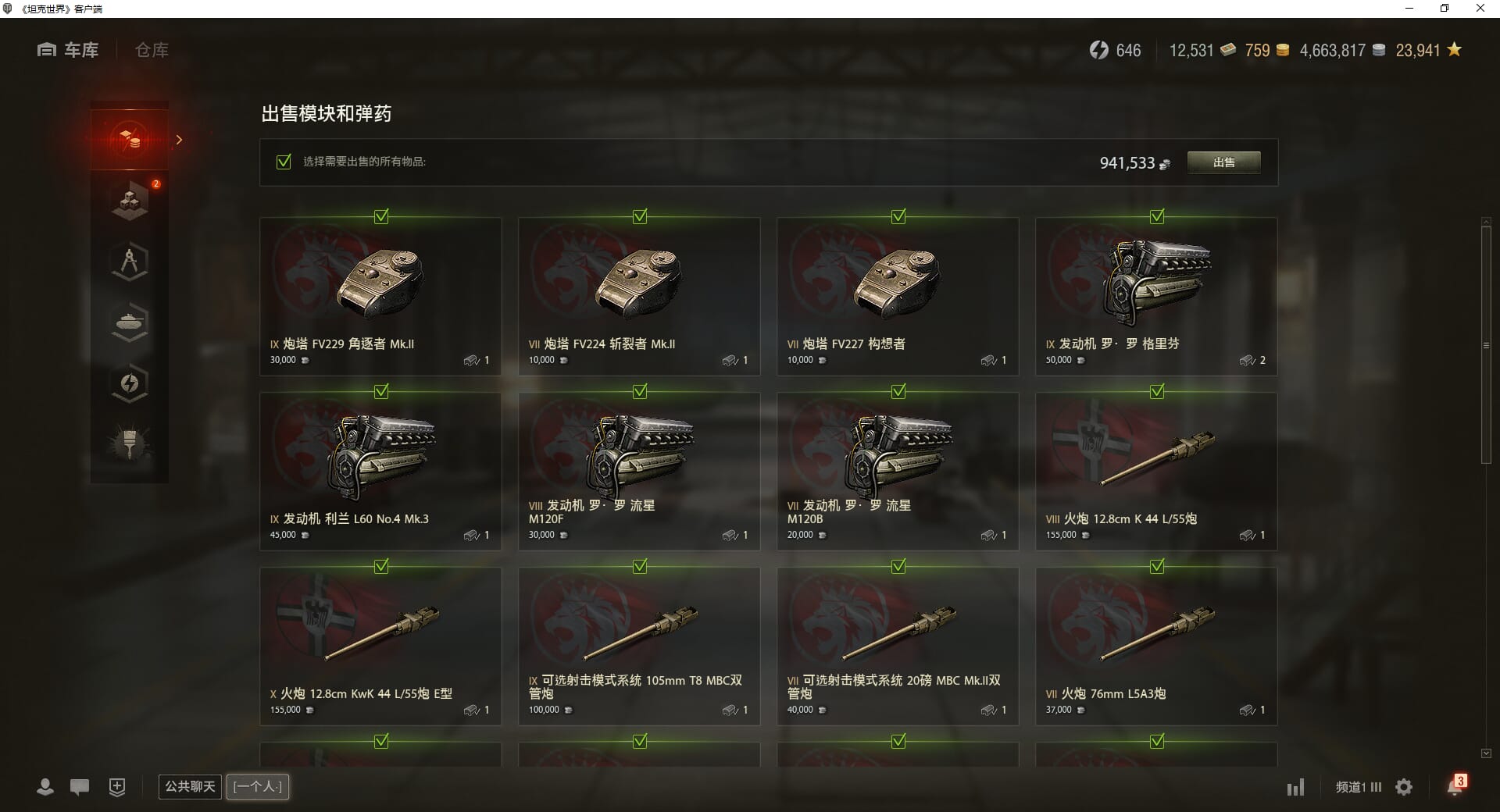
Task: Open the 公共聊天 public chat button
Action: pyautogui.click(x=190, y=786)
